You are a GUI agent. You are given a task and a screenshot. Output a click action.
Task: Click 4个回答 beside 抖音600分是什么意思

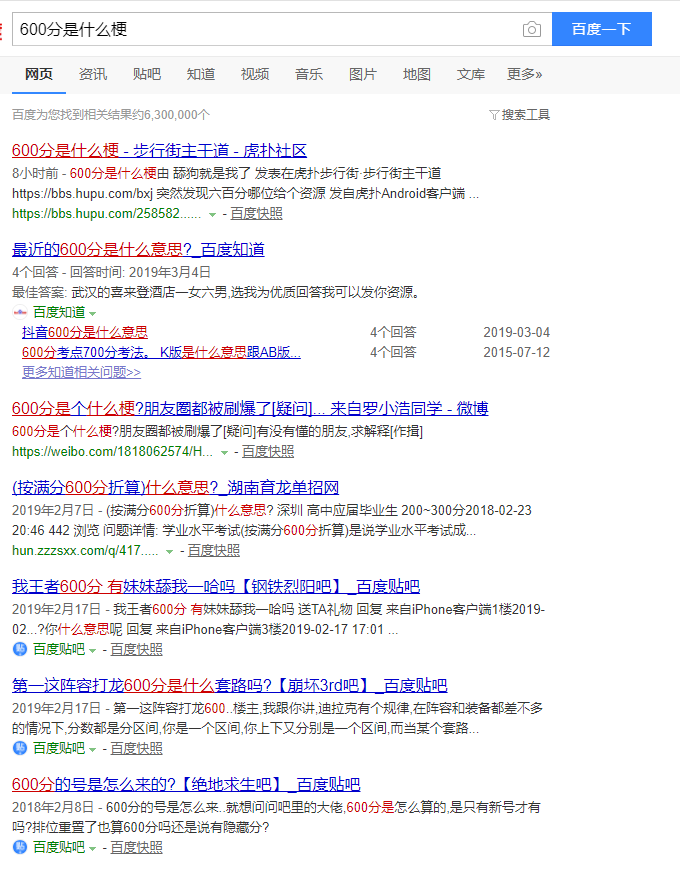tap(393, 332)
